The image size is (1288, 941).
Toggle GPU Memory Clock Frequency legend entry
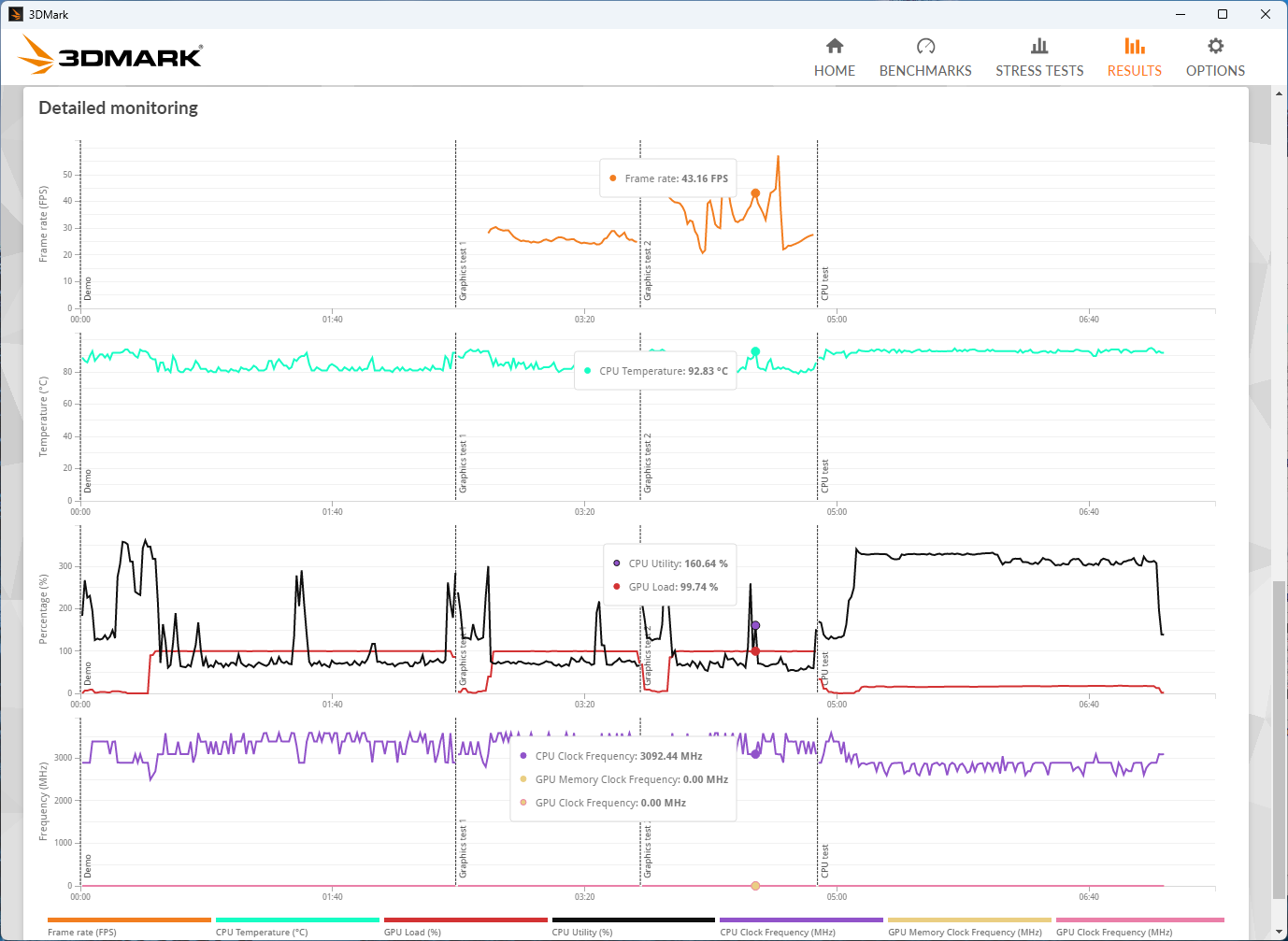pyautogui.click(x=965, y=932)
